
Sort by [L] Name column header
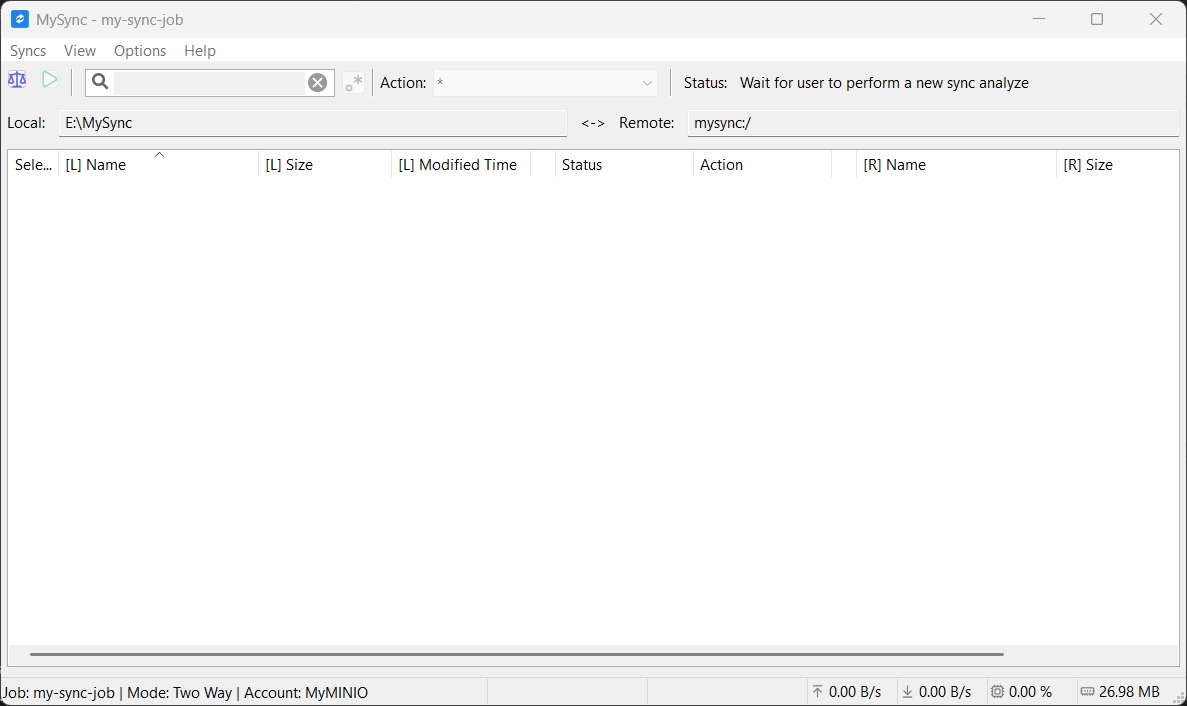click(x=158, y=165)
